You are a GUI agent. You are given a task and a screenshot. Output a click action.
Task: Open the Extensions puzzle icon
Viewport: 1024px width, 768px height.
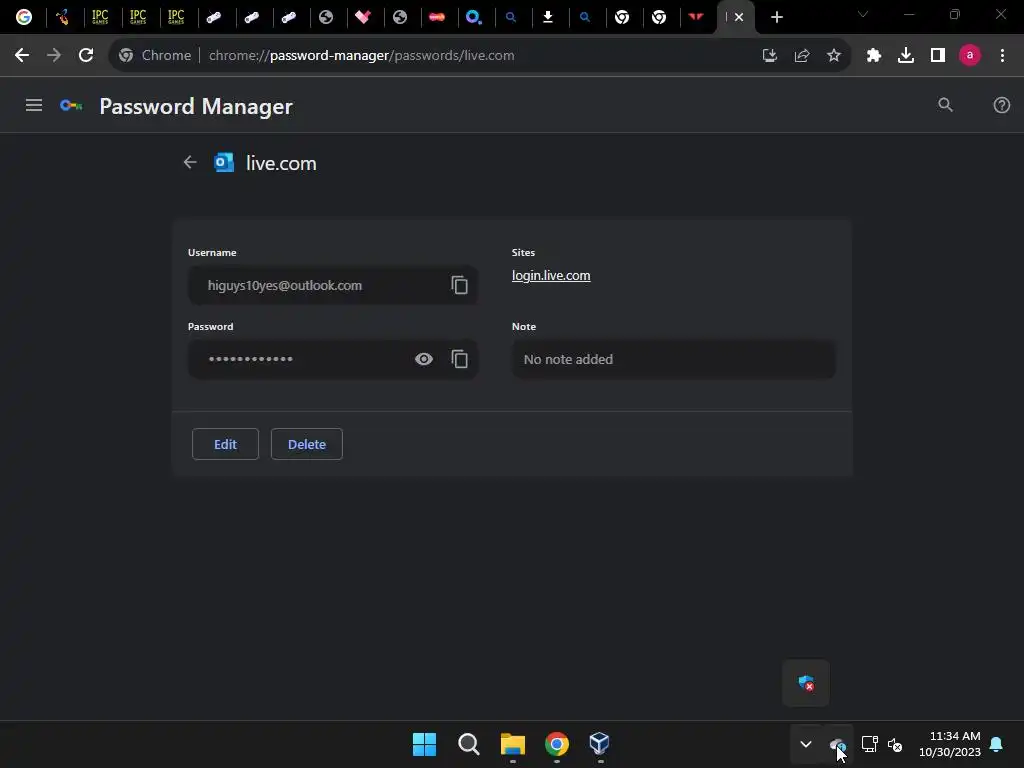(x=874, y=56)
